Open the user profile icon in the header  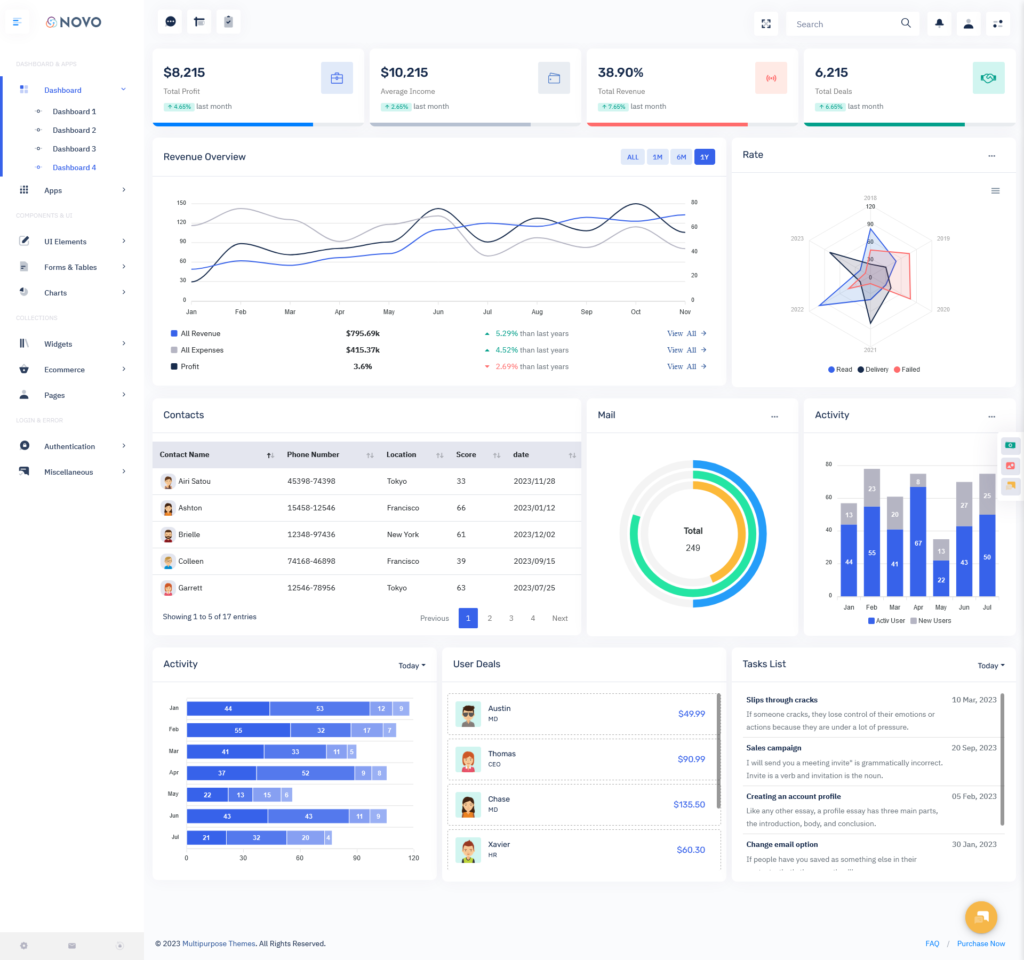click(x=968, y=22)
